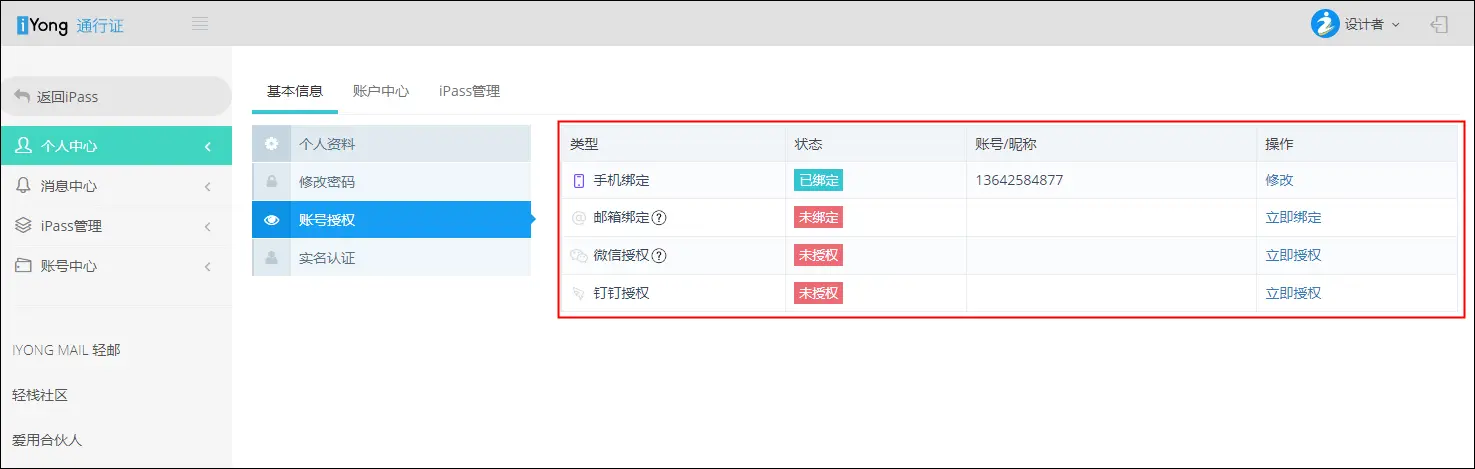Open the 设计者 user dropdown
Image resolution: width=1475 pixels, height=469 pixels.
[x=1370, y=24]
